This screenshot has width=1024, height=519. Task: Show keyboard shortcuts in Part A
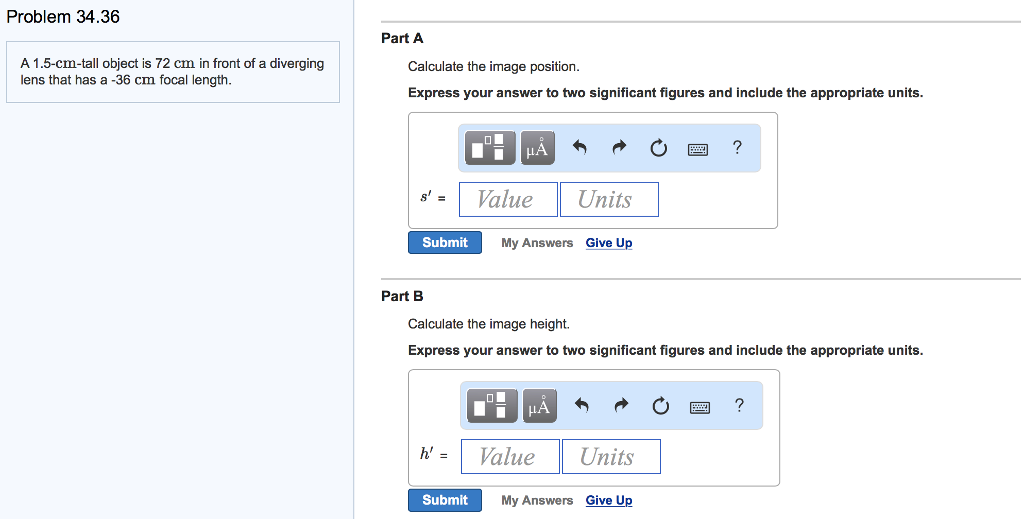[698, 149]
